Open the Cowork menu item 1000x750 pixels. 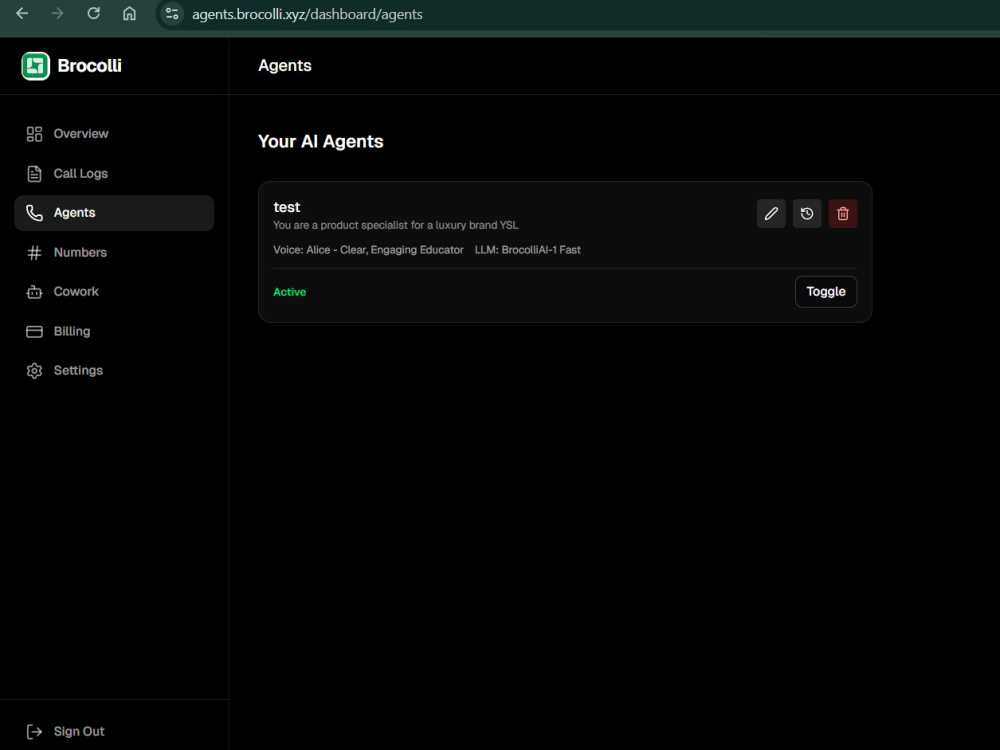114,292
